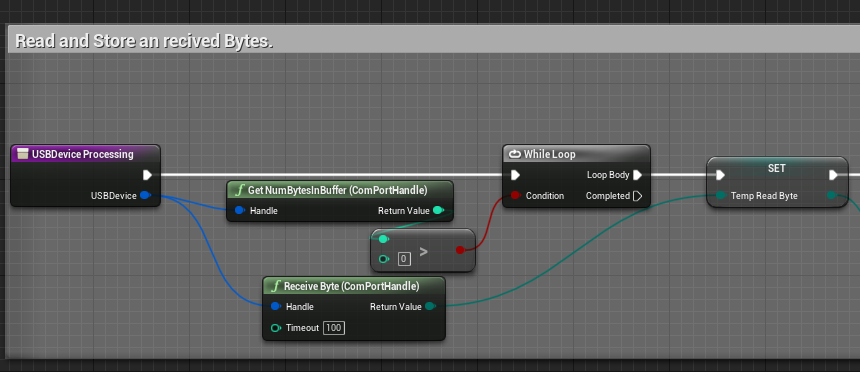The width and height of the screenshot is (860, 372).
Task: Select the comment box titled Read and Store
Action: point(144,41)
